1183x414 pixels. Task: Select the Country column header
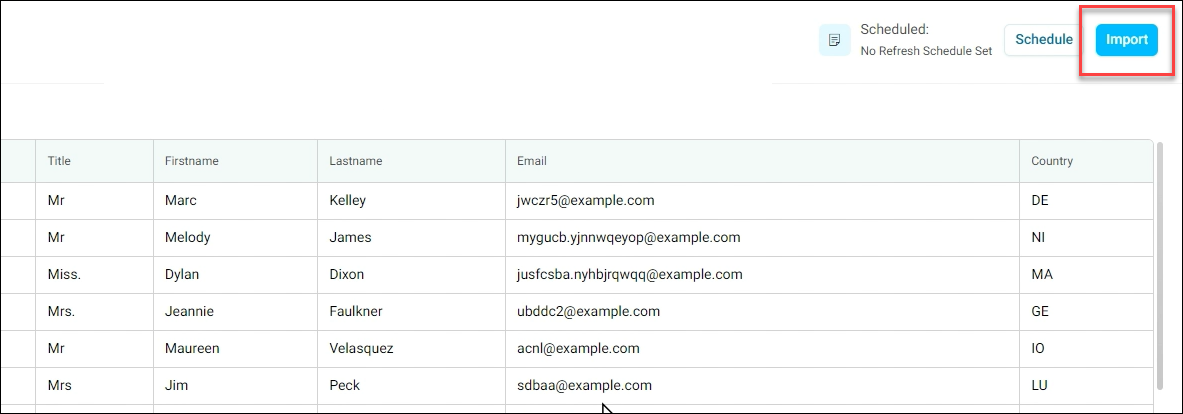pyautogui.click(x=1086, y=161)
